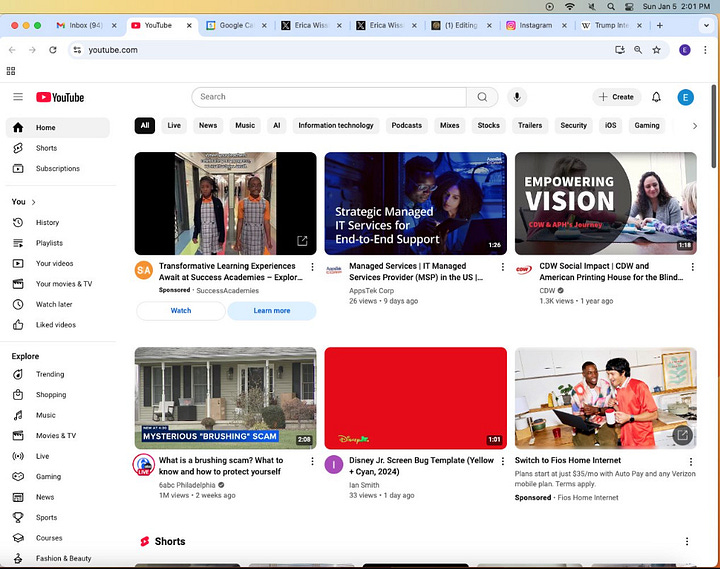Open Mysterious Brushing Scam thumbnail
Viewport: 720px width, 569px height.
[225, 398]
